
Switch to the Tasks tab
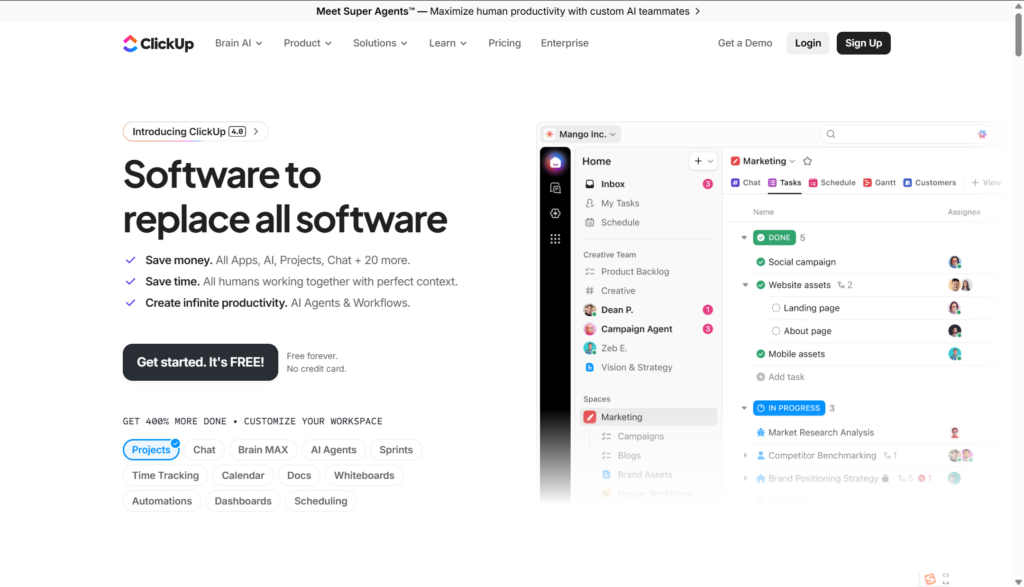(x=784, y=183)
